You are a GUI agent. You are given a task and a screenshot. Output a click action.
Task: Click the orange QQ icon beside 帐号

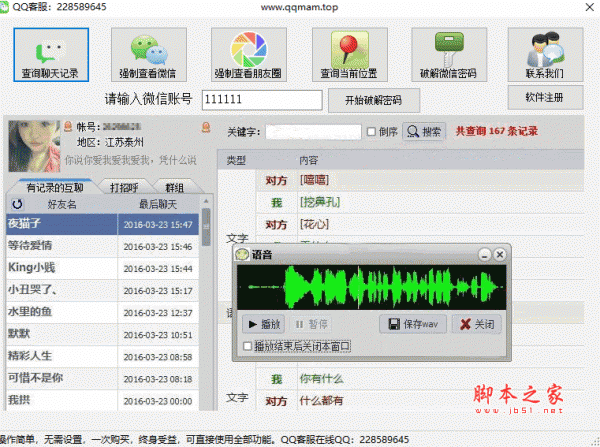[68, 126]
